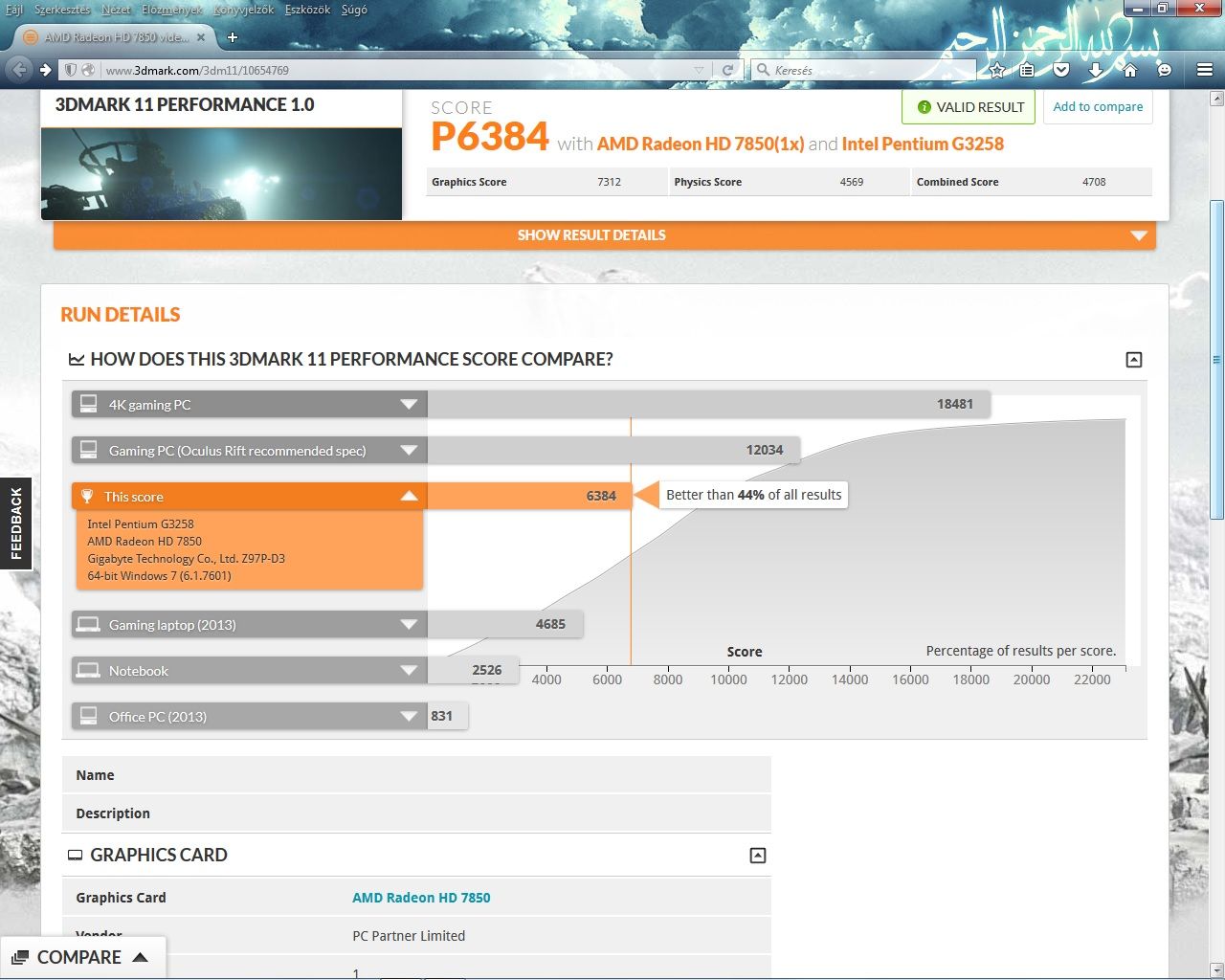
Task: Click the page vertical scrollbar thumb
Action: pos(1216,360)
